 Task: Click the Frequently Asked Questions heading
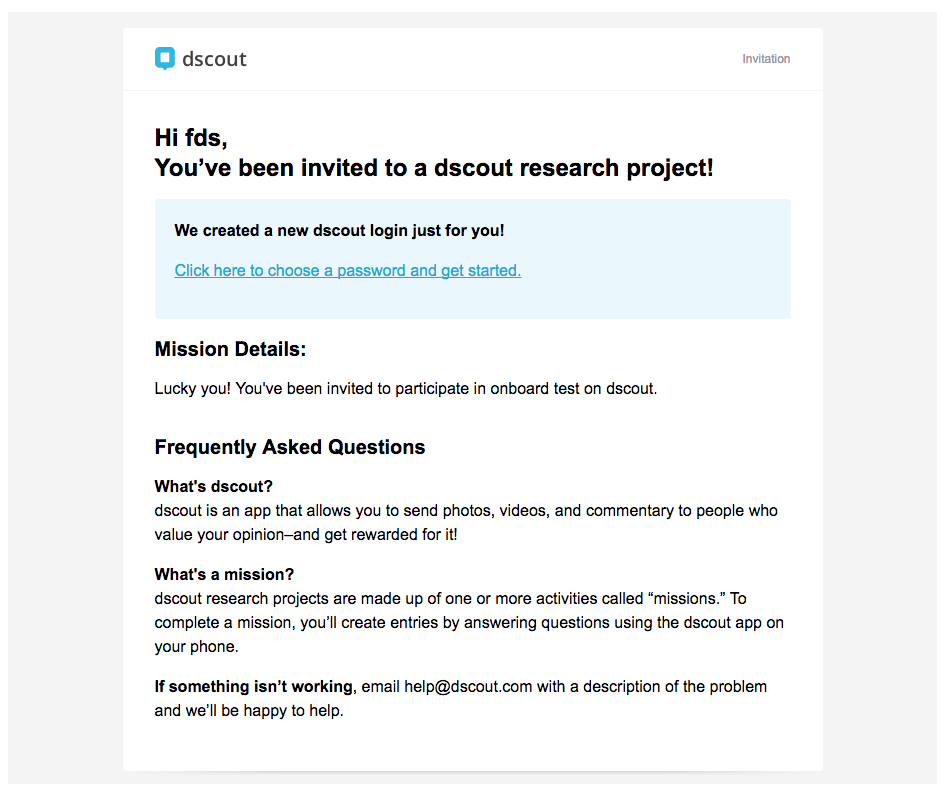point(290,447)
